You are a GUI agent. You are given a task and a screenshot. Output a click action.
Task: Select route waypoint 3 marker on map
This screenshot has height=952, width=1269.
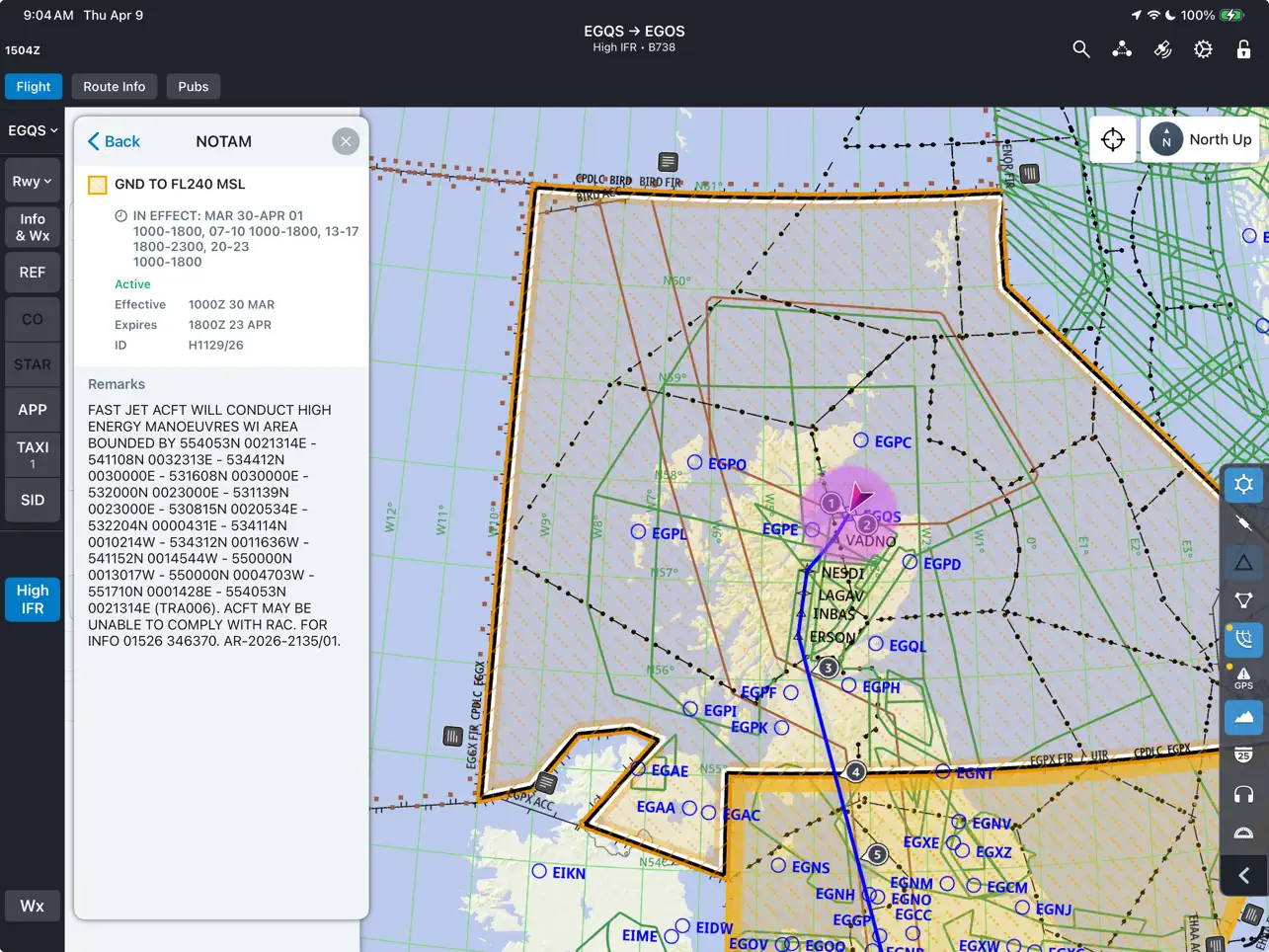point(829,668)
